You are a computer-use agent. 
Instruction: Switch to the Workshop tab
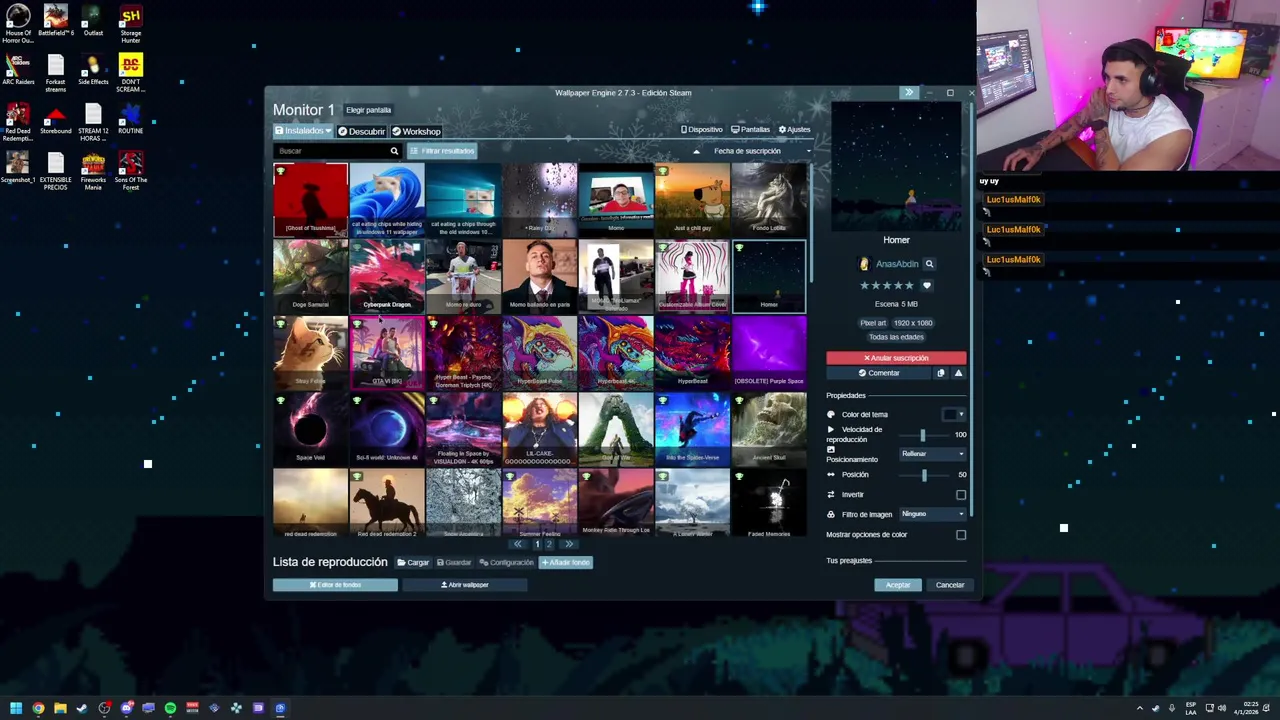click(416, 131)
